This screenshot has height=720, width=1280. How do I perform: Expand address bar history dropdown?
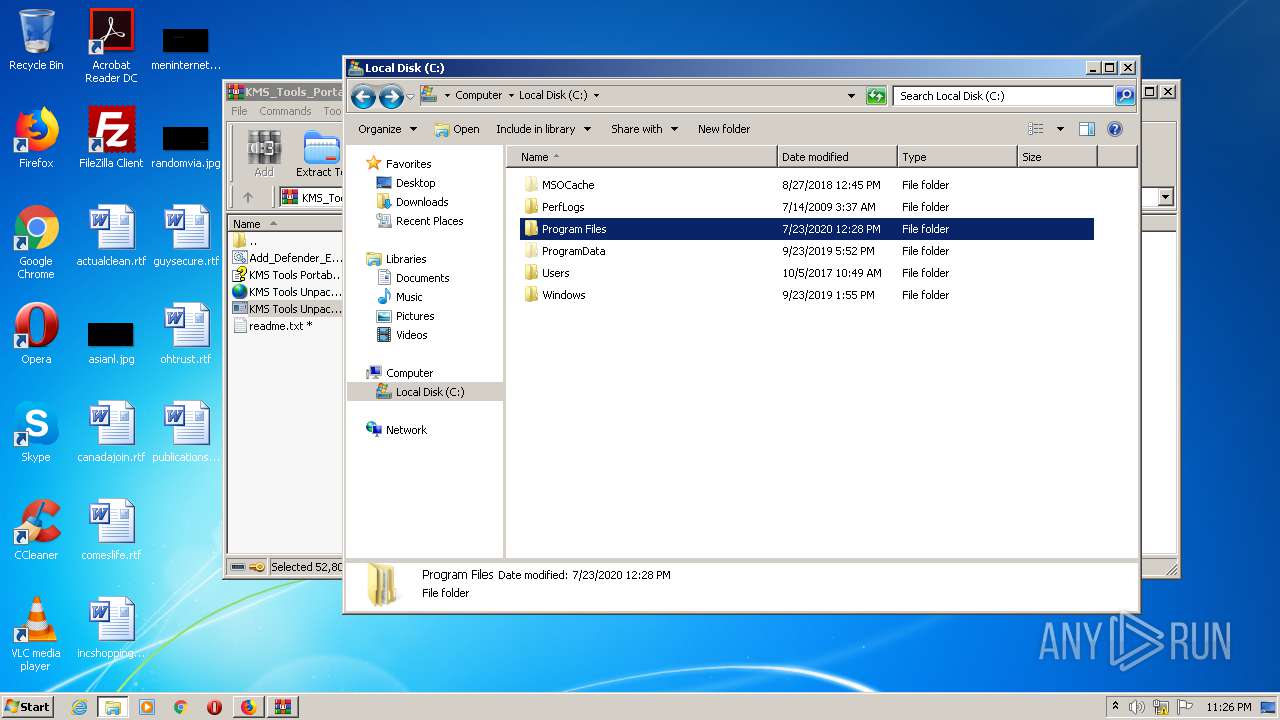coord(851,96)
